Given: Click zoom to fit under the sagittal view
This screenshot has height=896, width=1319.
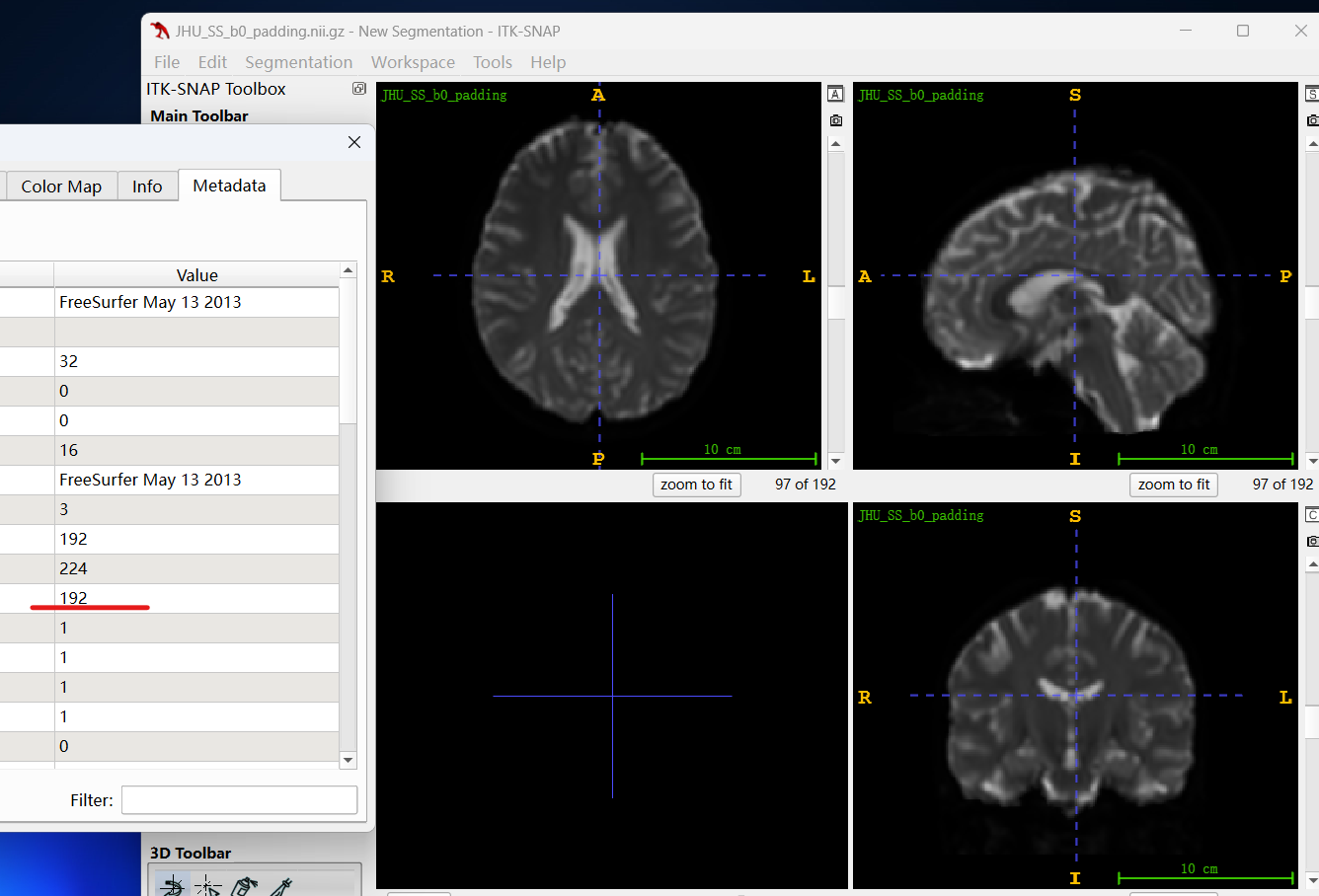Looking at the screenshot, I should coord(1174,485).
